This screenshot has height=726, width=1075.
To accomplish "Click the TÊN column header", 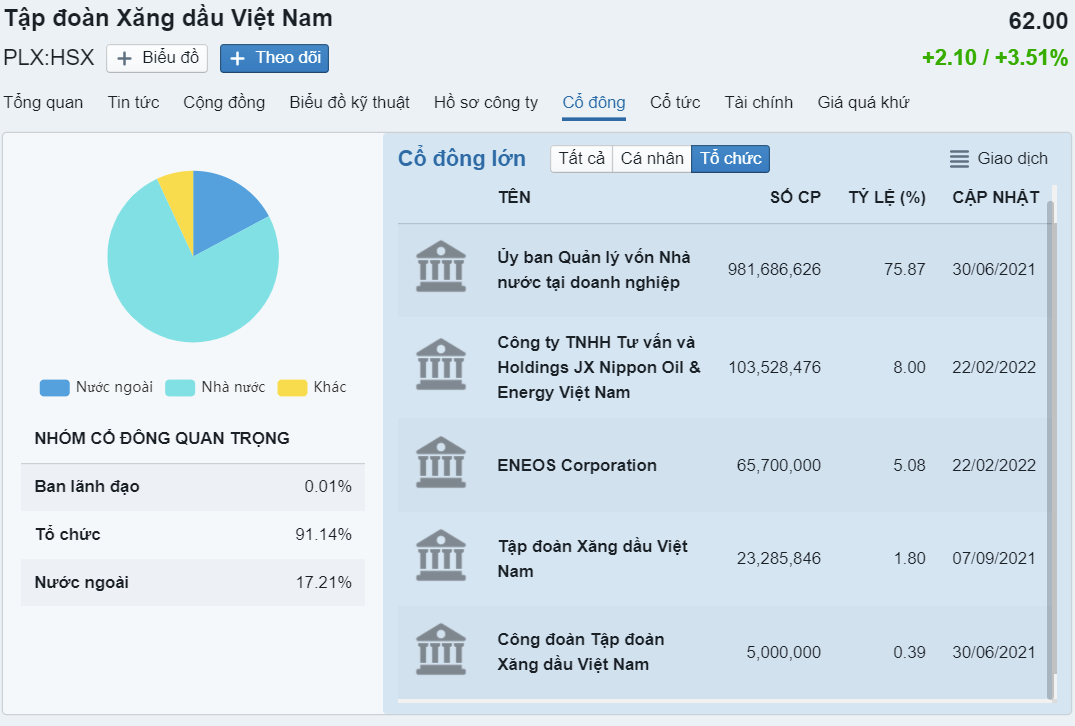I will point(514,197).
